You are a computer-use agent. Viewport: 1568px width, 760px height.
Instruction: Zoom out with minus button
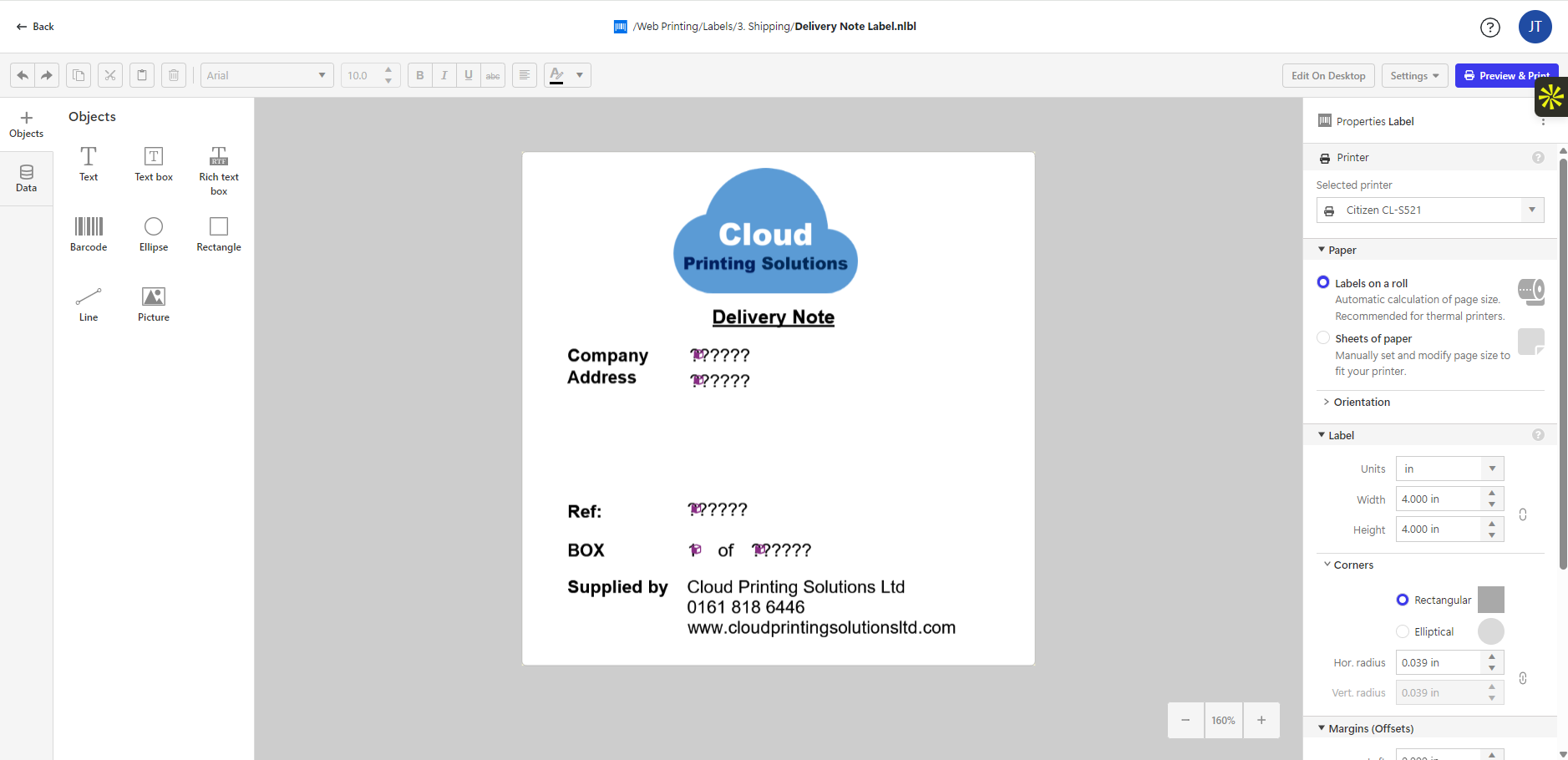[1185, 720]
